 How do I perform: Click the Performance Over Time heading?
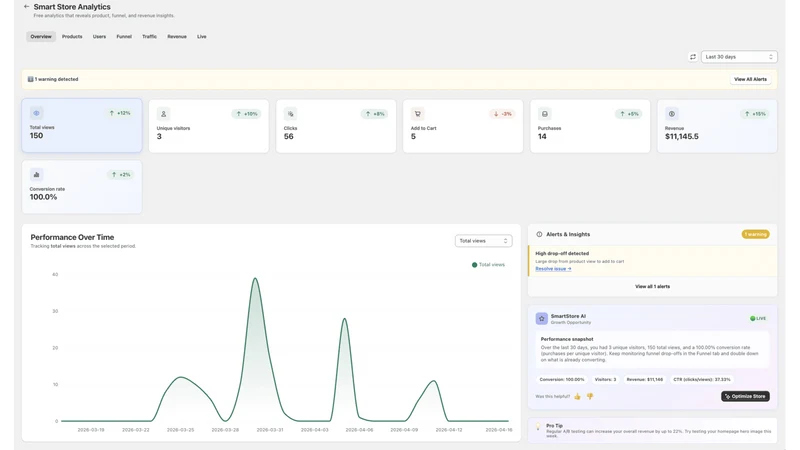(x=72, y=237)
